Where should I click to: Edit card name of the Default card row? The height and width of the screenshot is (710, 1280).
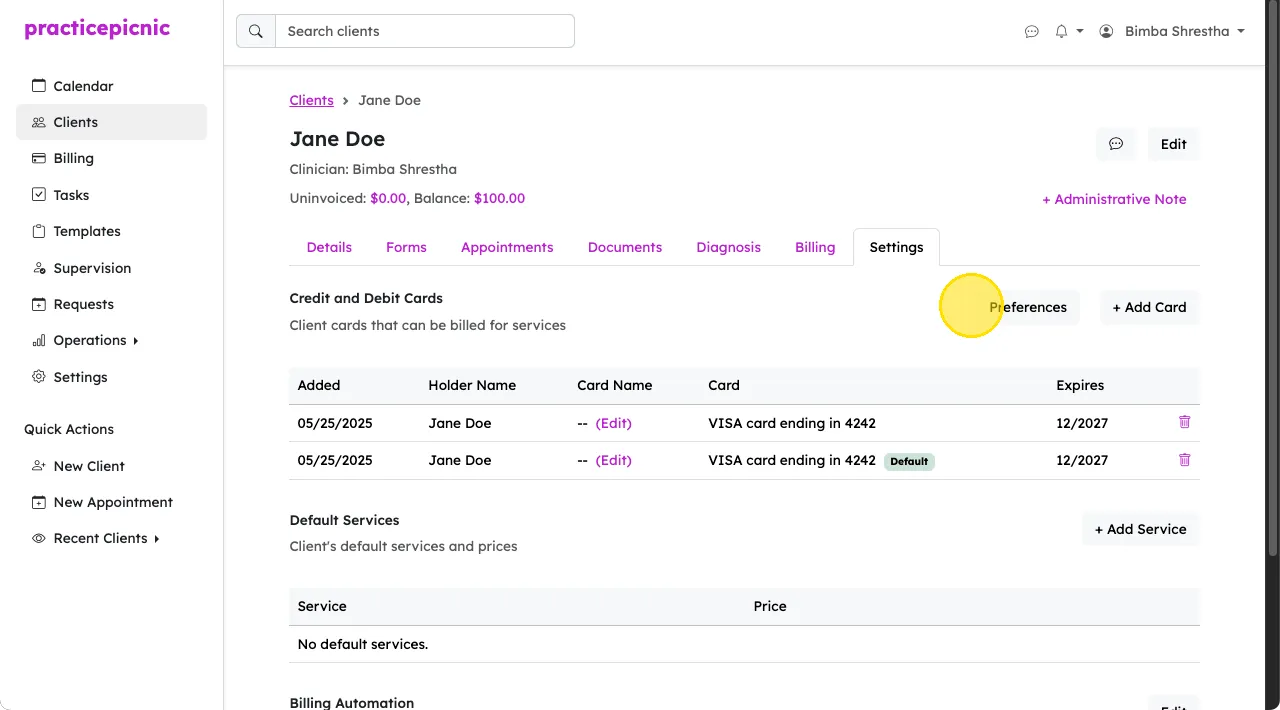click(x=613, y=460)
